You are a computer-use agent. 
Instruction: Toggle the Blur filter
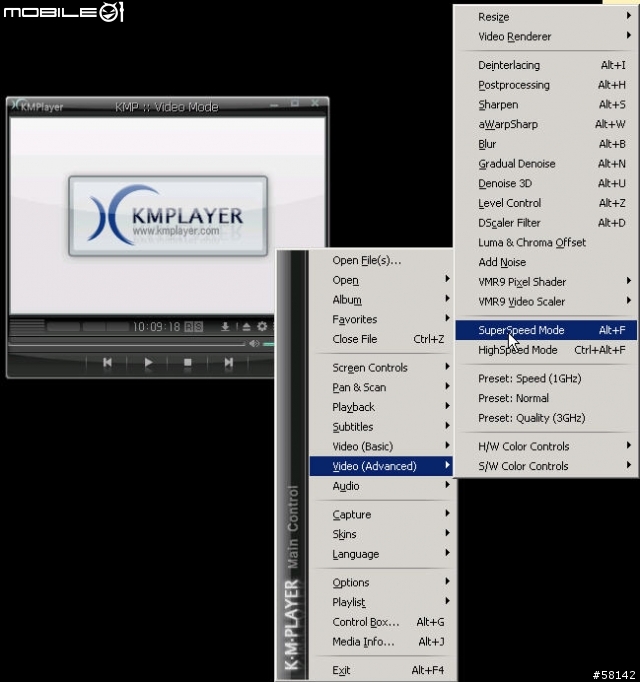click(546, 144)
